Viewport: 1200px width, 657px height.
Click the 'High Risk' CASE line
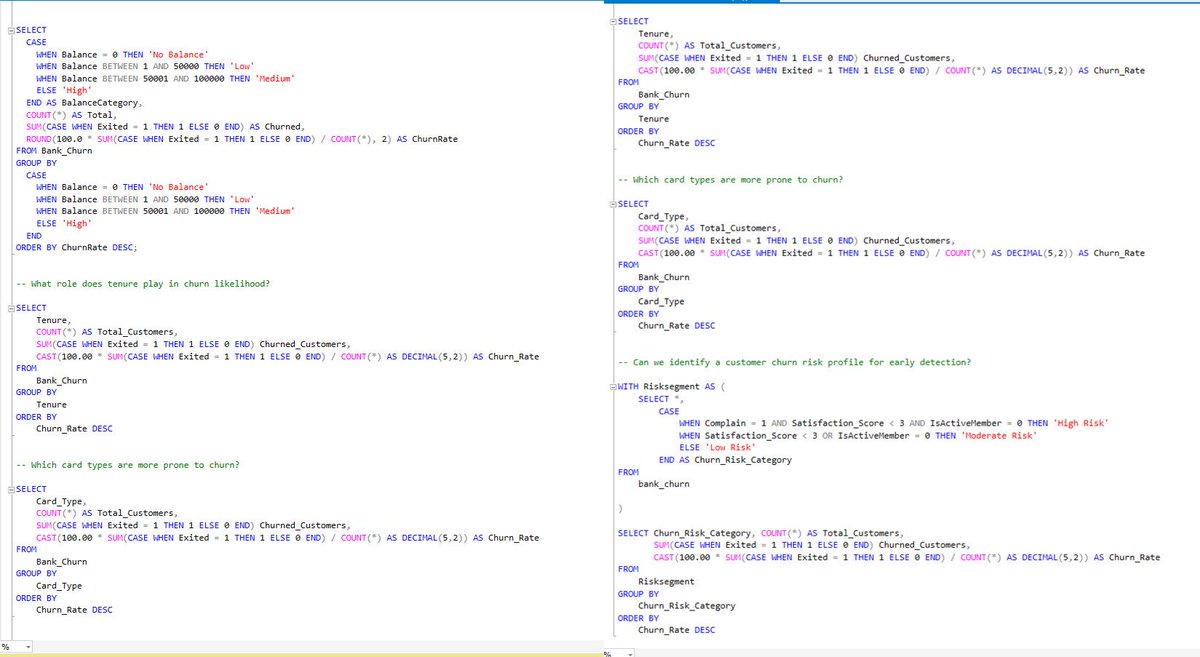(x=893, y=423)
